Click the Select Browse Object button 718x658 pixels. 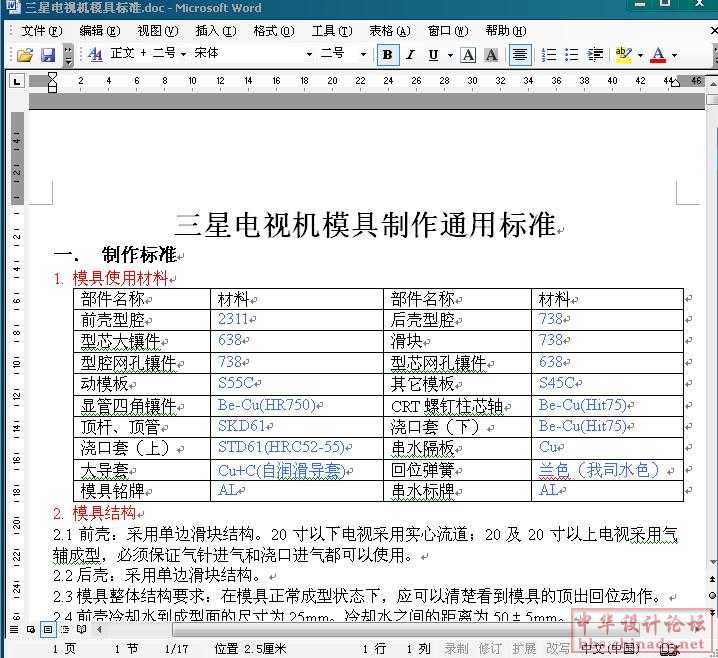tap(713, 595)
